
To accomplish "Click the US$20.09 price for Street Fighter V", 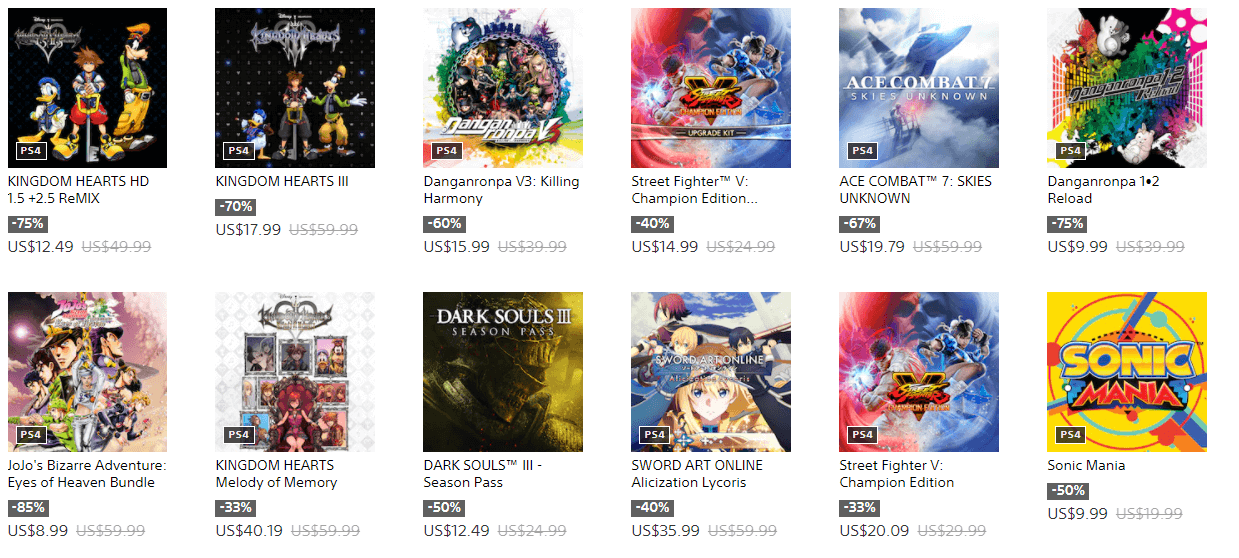I will click(874, 531).
